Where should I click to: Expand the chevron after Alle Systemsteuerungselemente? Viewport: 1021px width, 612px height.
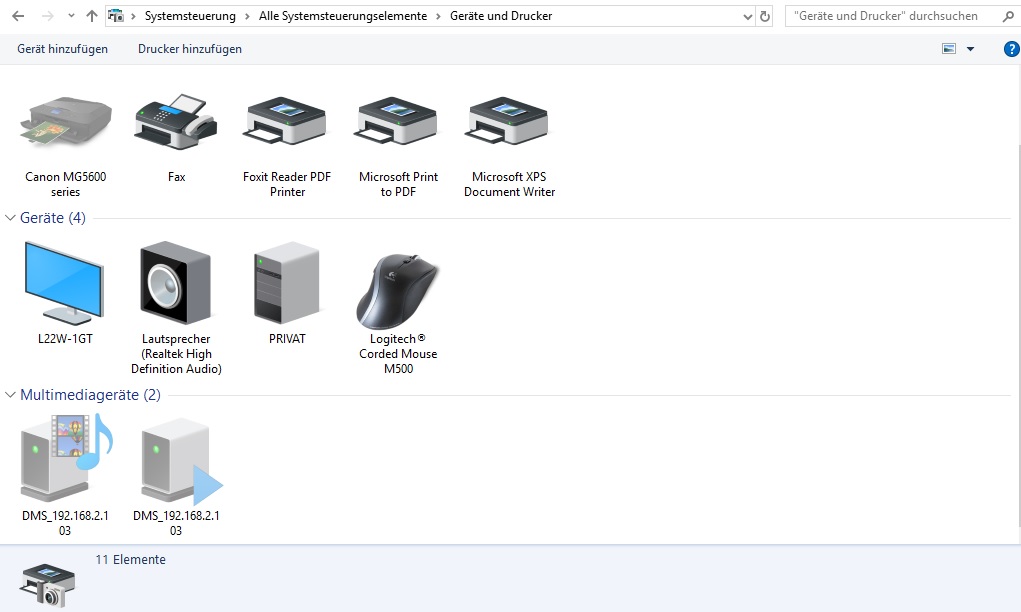[x=438, y=16]
